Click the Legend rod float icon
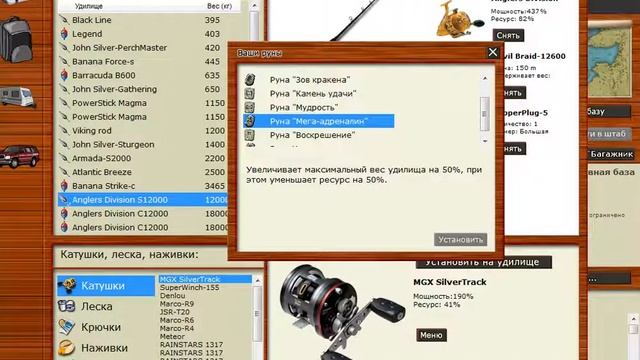The height and width of the screenshot is (360, 640). coord(64,34)
